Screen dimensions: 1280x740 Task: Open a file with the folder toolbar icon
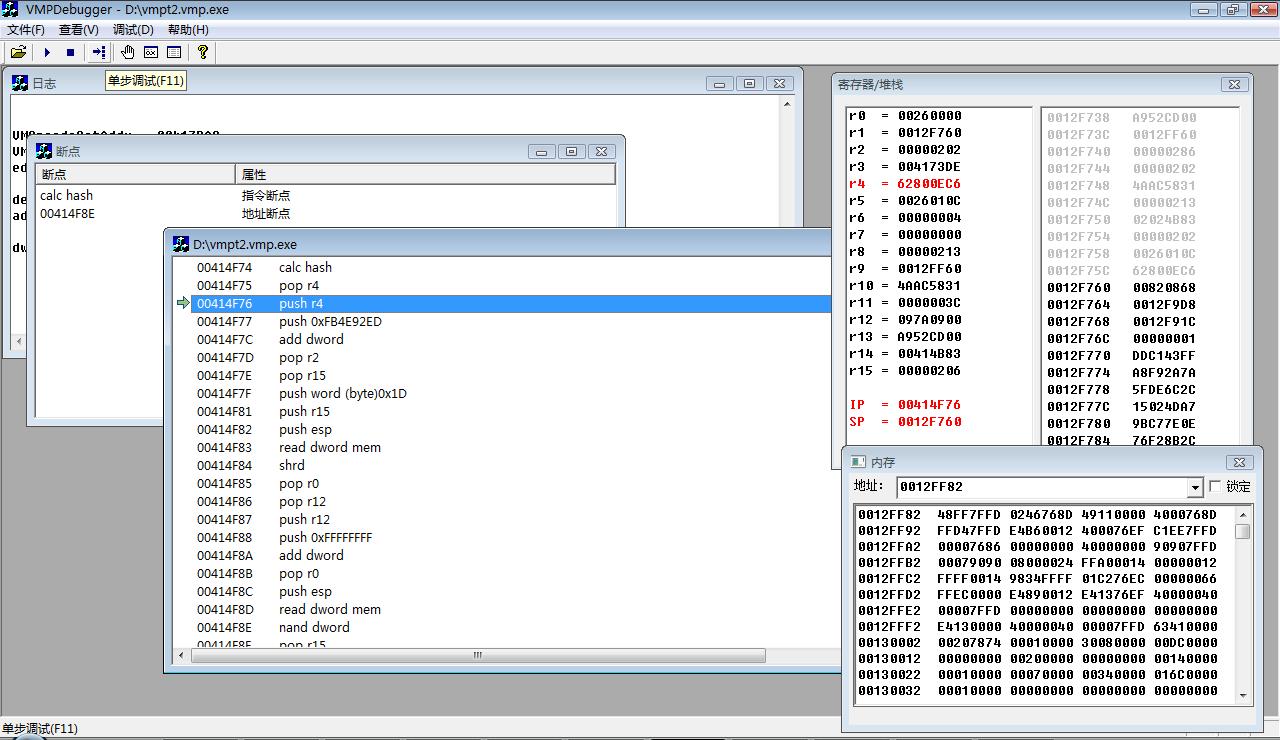18,52
